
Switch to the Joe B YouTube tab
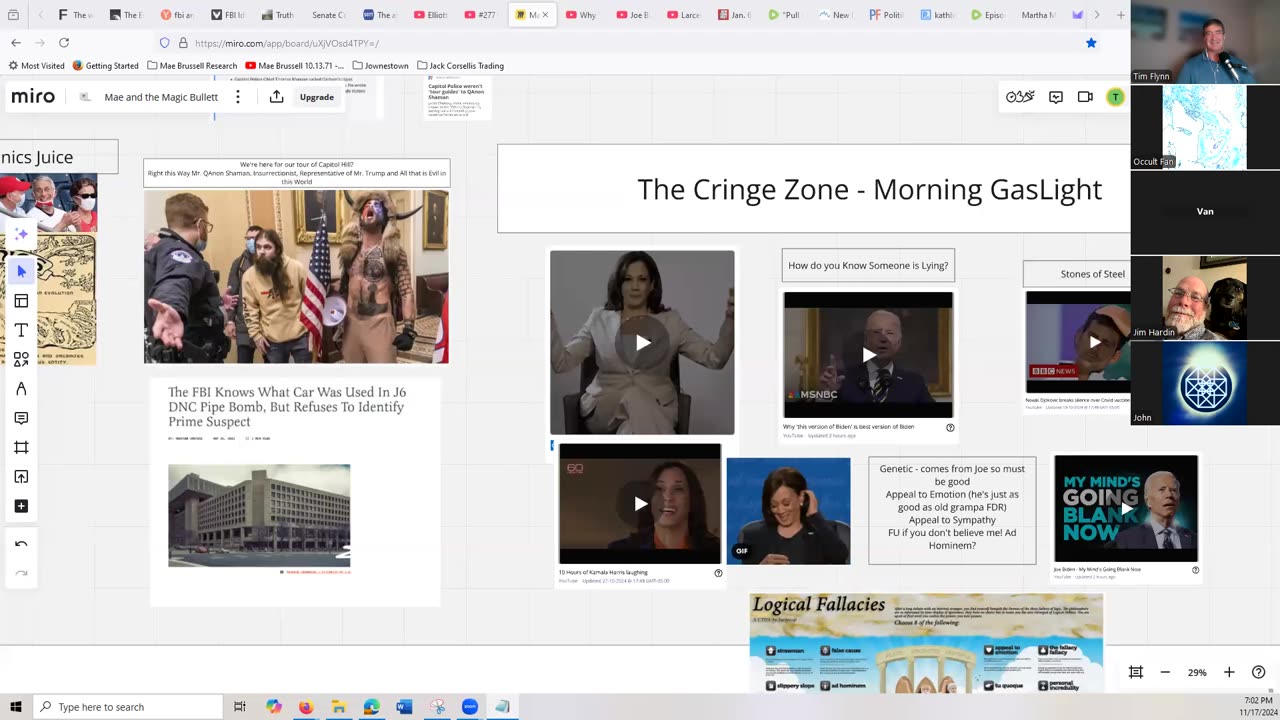click(633, 15)
